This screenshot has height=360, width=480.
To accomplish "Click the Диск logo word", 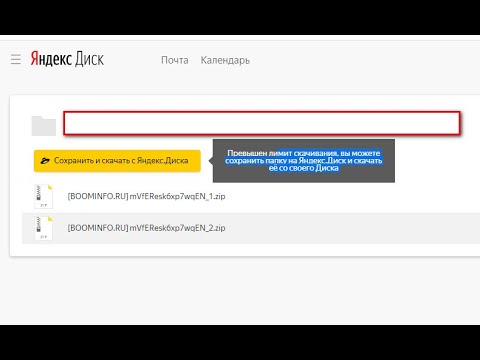I will (89, 59).
